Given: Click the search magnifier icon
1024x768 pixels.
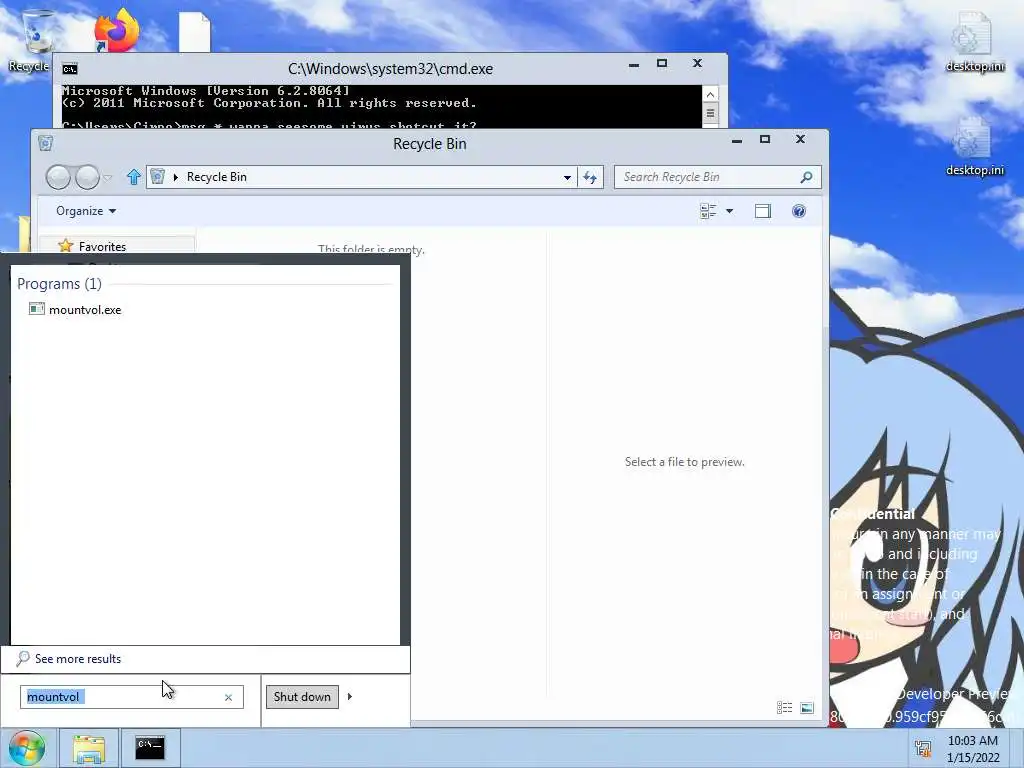Looking at the screenshot, I should pos(807,177).
